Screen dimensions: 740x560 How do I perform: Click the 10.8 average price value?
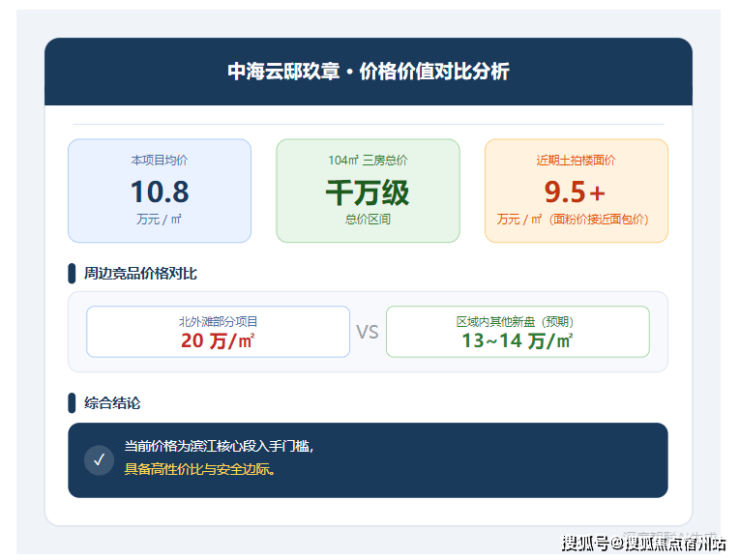(x=160, y=192)
